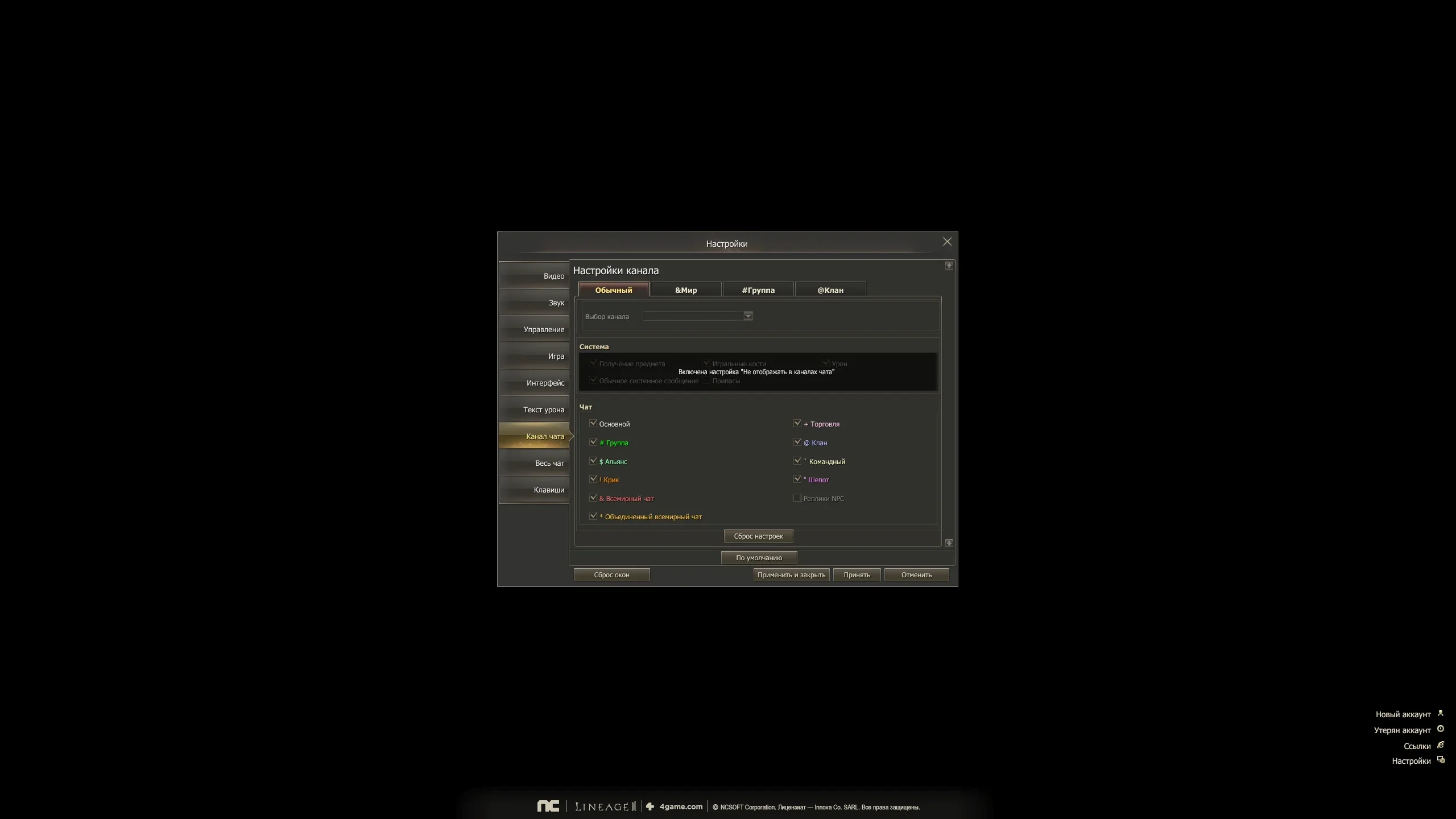Image resolution: width=1456 pixels, height=819 pixels.
Task: Click the Отменить button
Action: click(916, 574)
